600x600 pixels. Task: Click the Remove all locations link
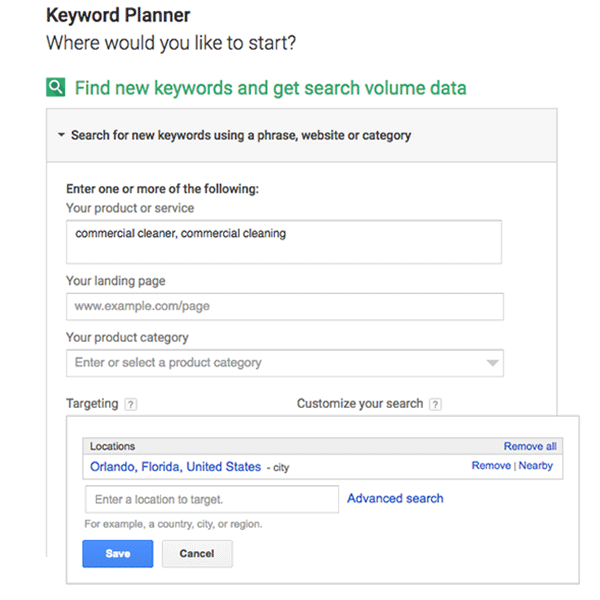530,446
